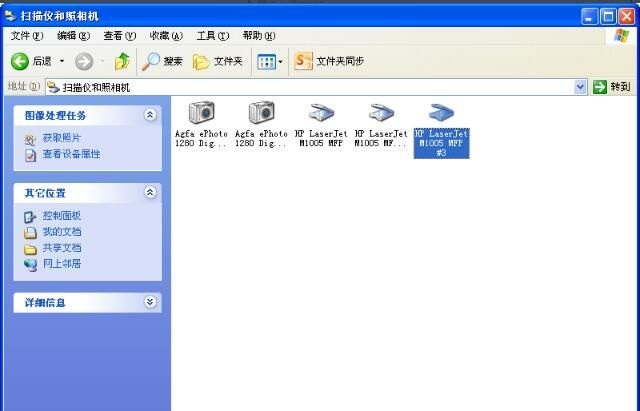This screenshot has height=411, width=640.
Task: Click the 其它位置 panel header text
Action: [x=45, y=193]
